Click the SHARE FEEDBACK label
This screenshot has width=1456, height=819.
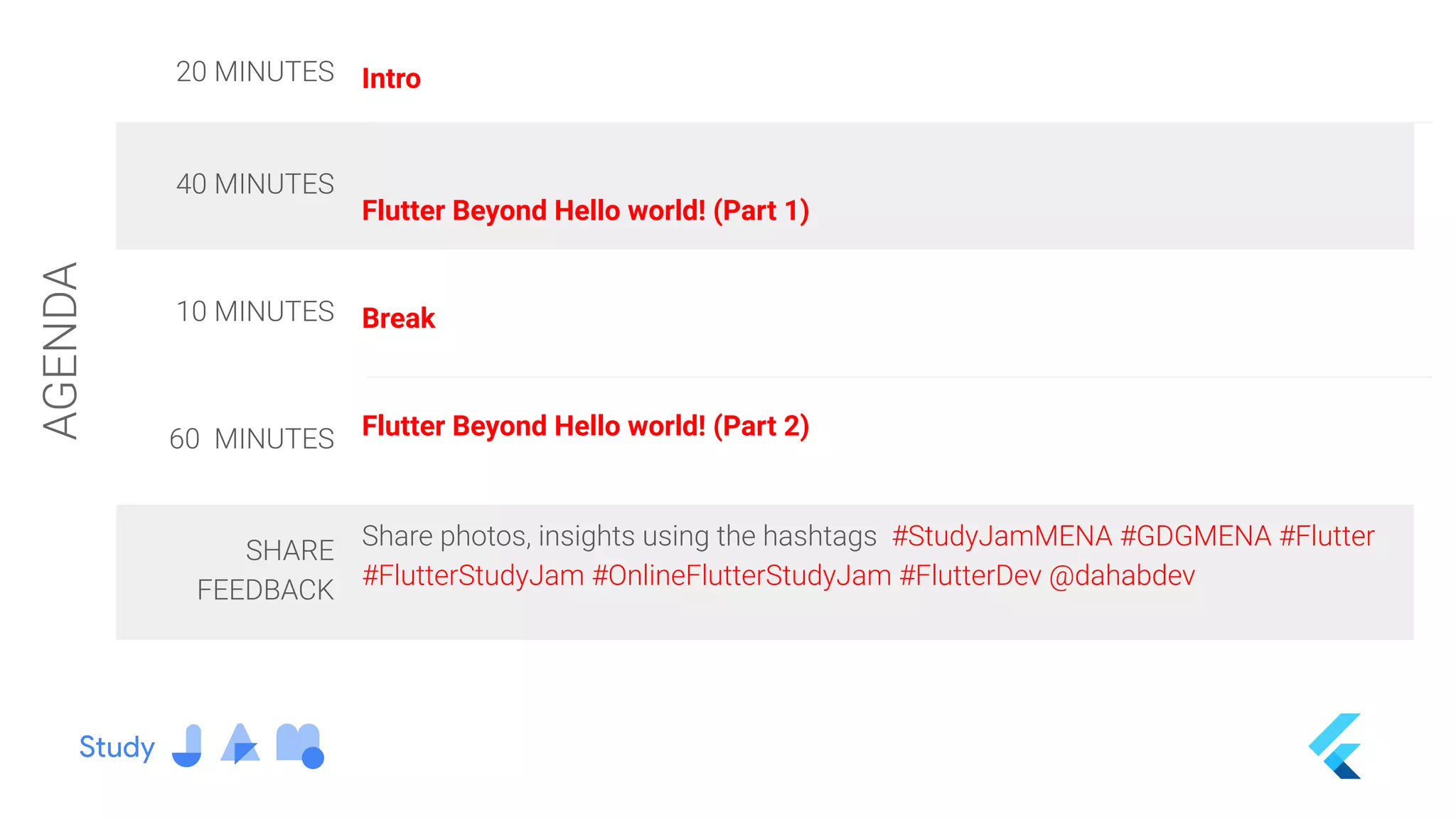[265, 570]
